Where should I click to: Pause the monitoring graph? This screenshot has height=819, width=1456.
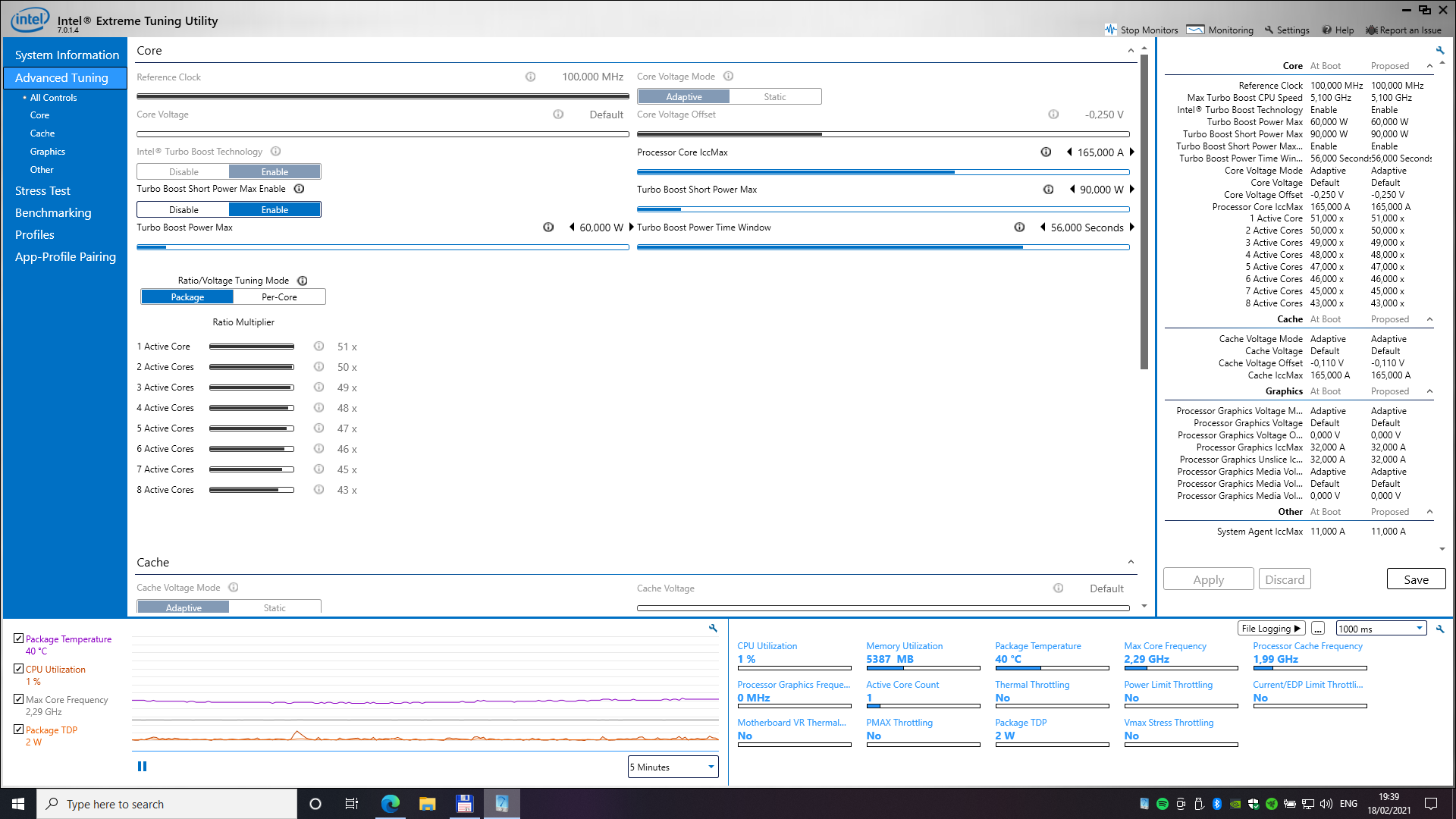[142, 767]
